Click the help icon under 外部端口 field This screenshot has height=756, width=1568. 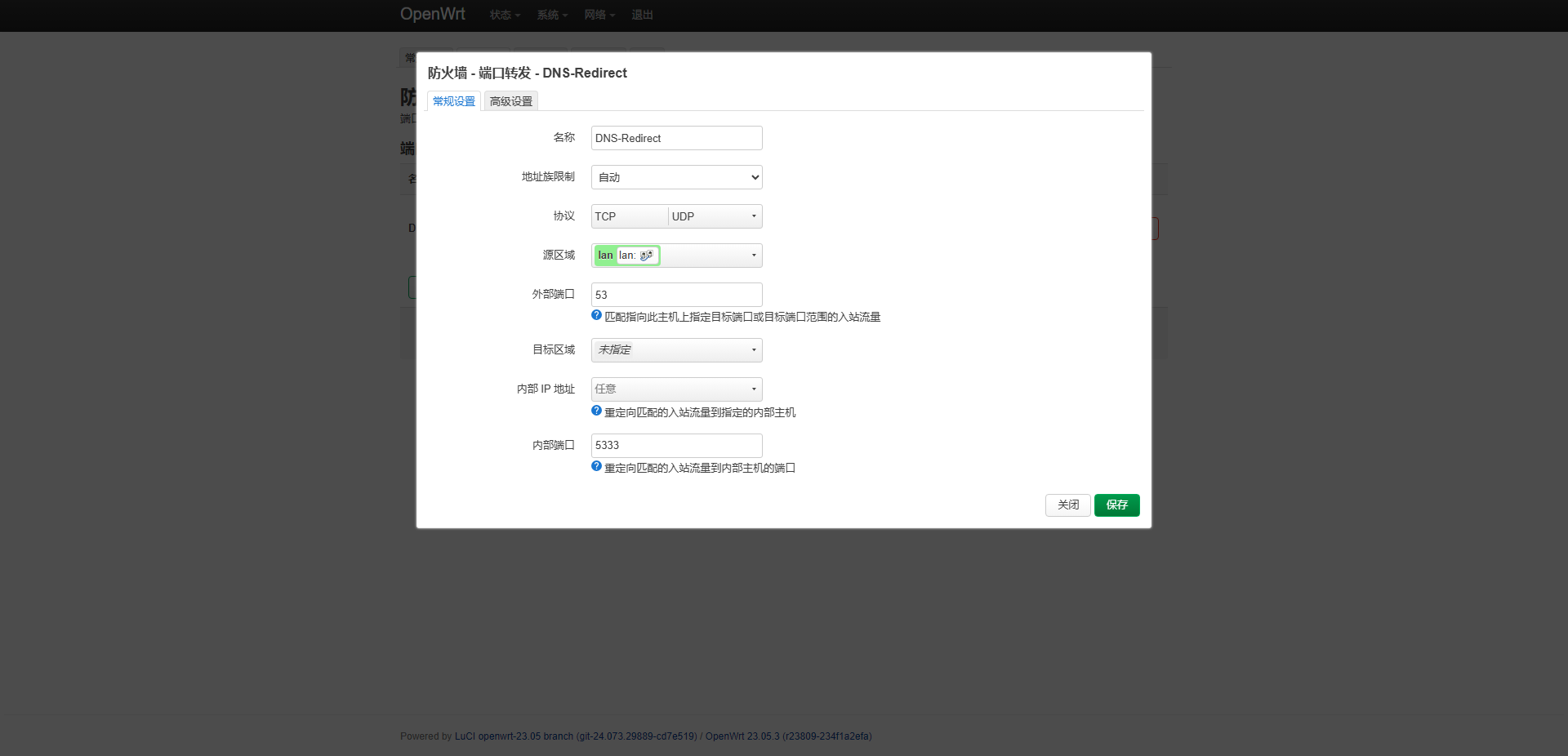coord(596,316)
